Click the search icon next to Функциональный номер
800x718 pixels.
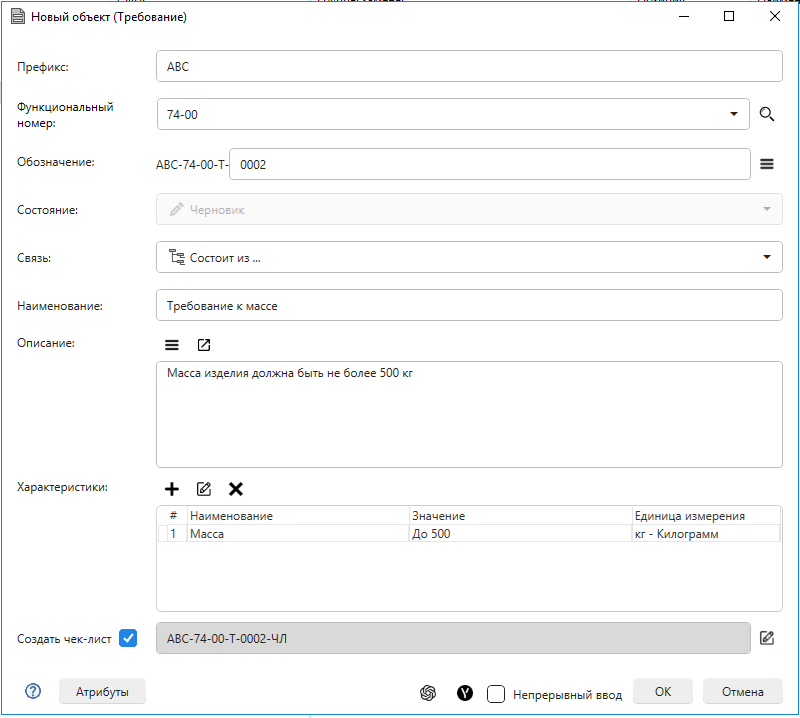(x=767, y=114)
